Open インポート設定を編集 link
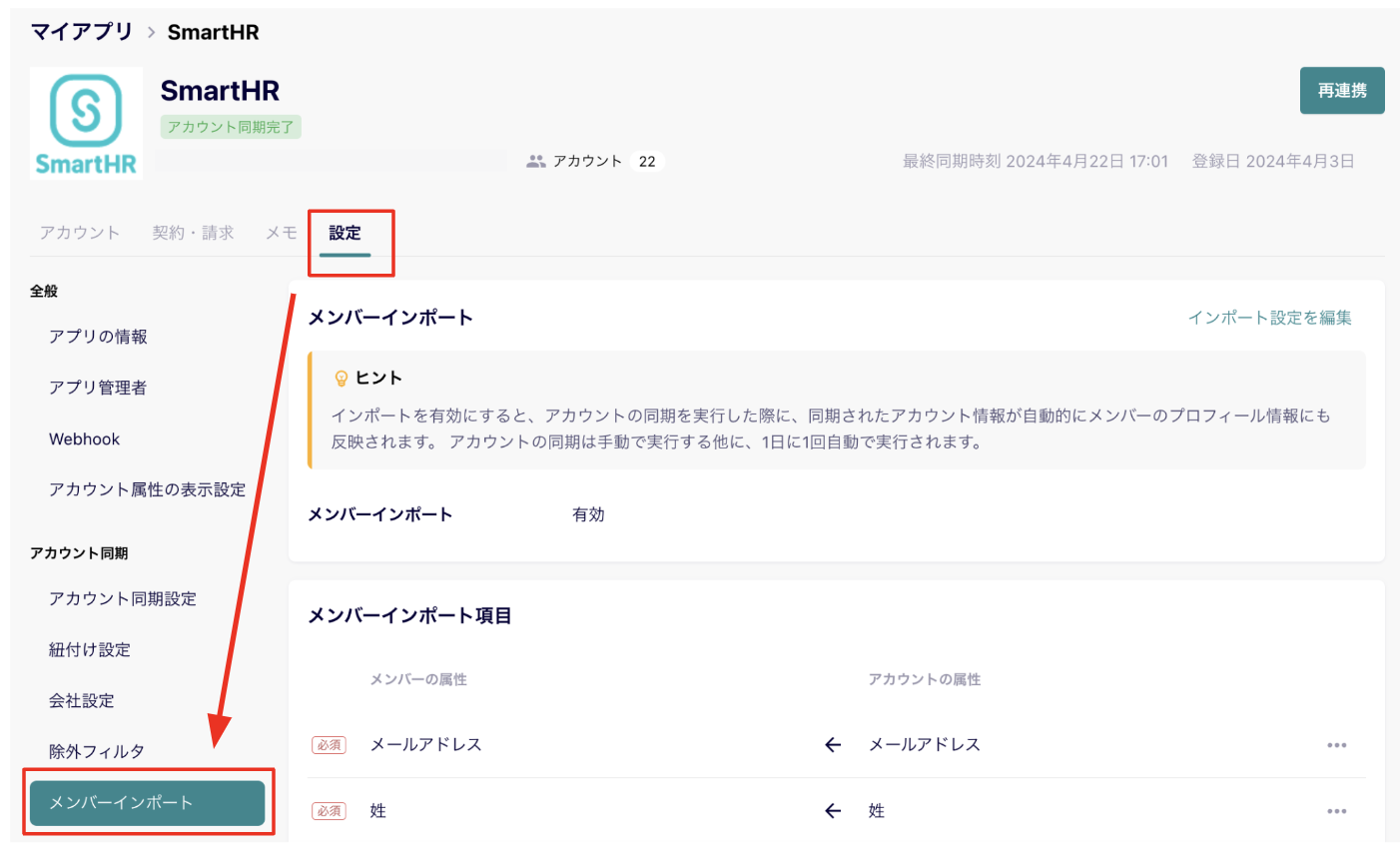 [1269, 318]
